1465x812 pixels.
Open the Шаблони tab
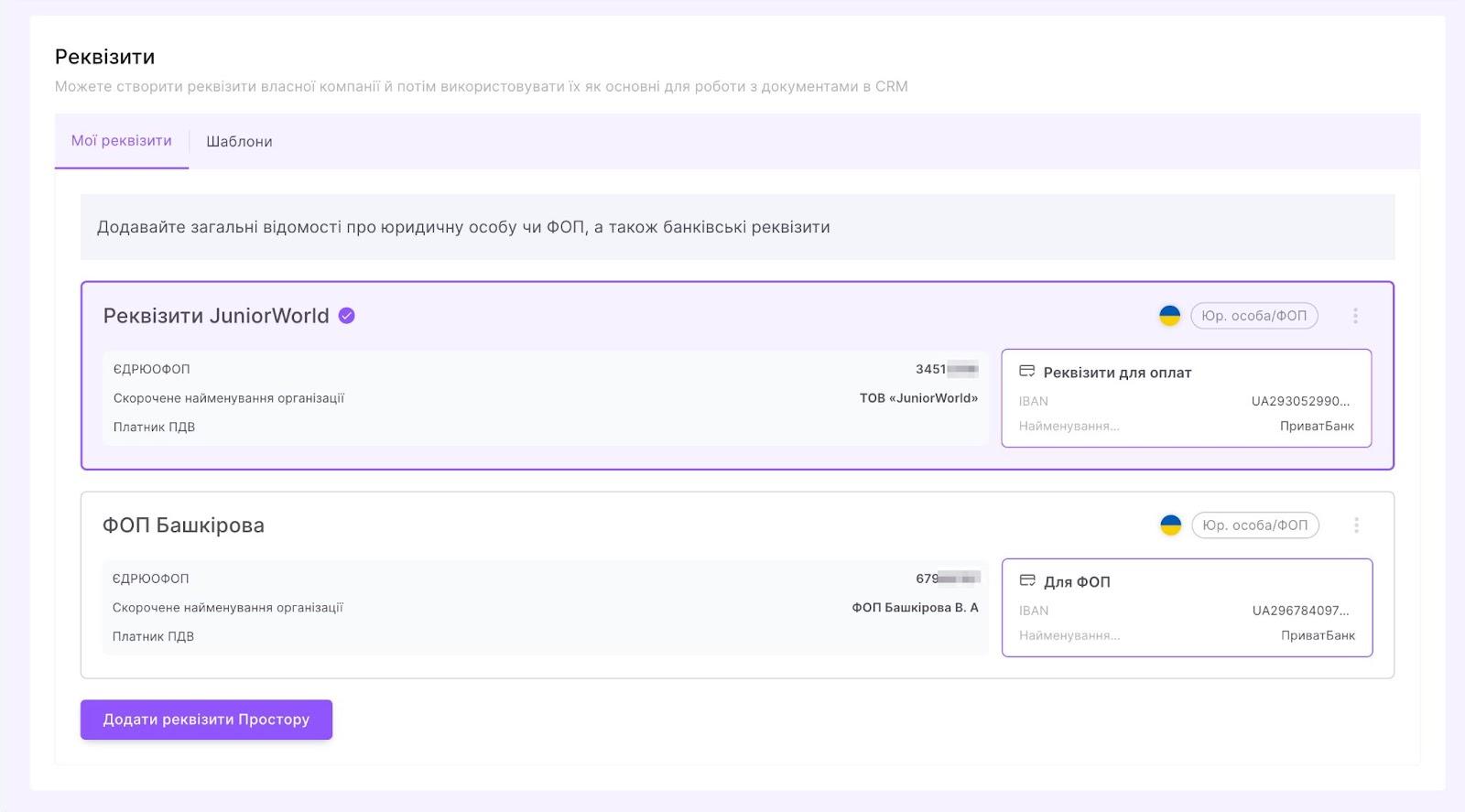(x=239, y=142)
